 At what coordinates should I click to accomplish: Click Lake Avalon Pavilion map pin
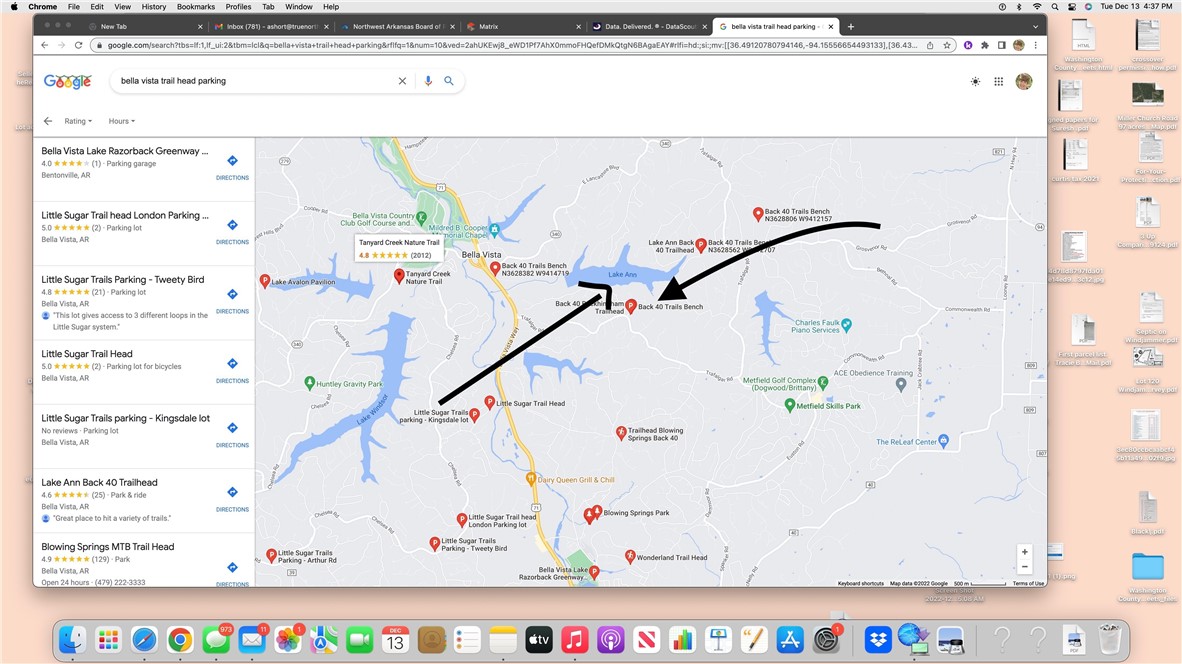pyautogui.click(x=265, y=280)
